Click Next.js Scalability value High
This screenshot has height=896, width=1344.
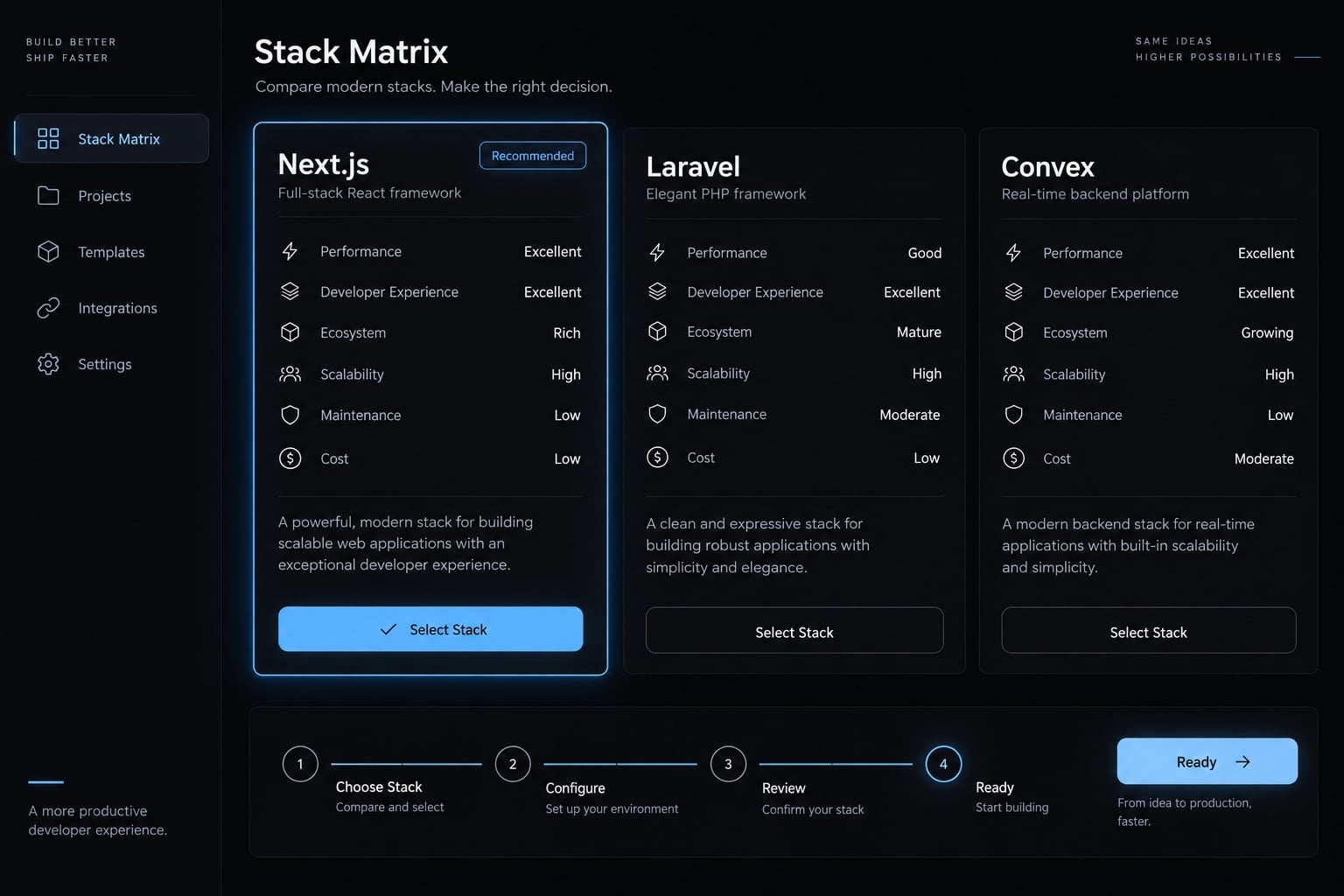[x=566, y=374]
